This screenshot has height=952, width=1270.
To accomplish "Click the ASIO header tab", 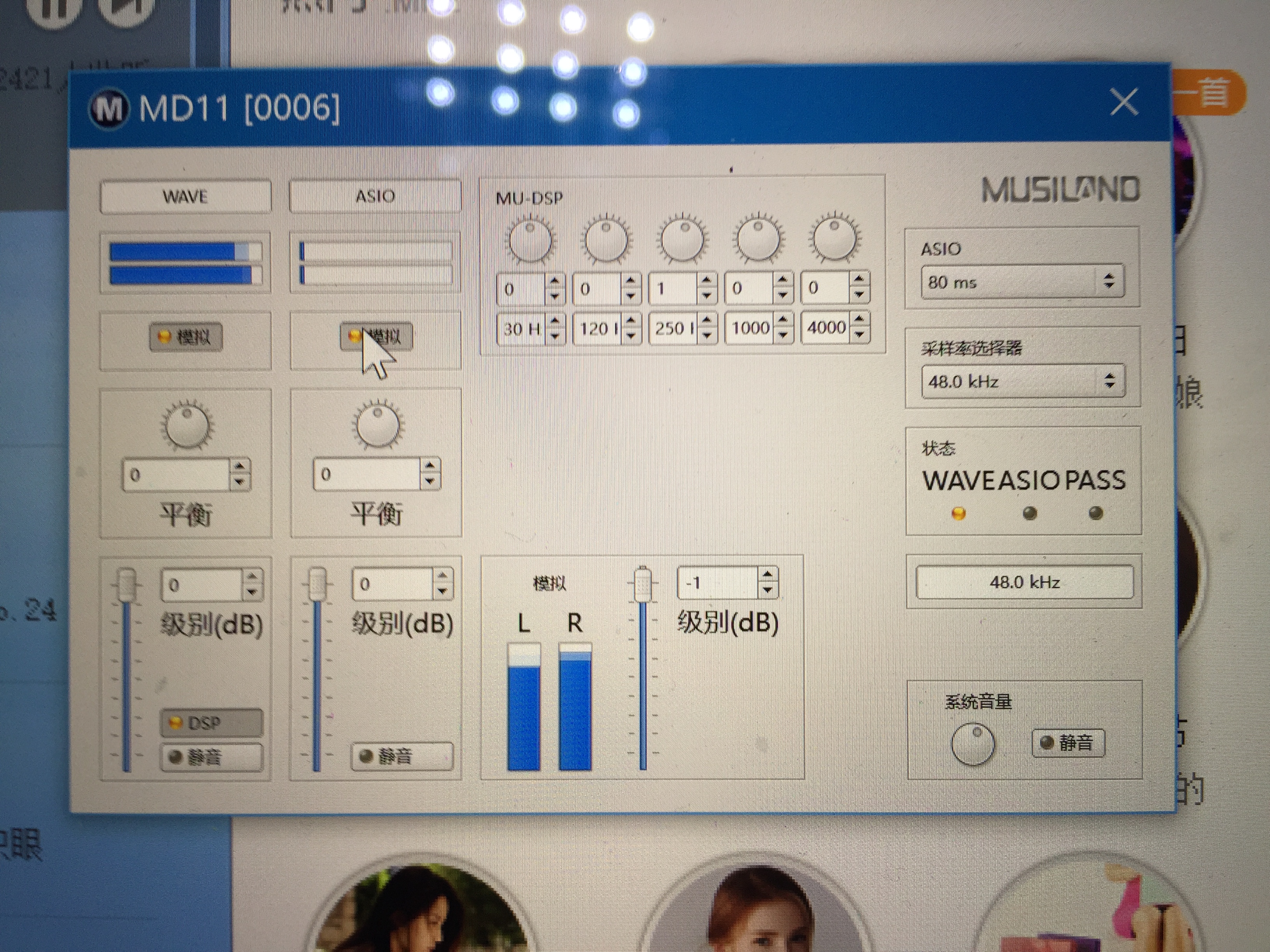I will click(375, 196).
